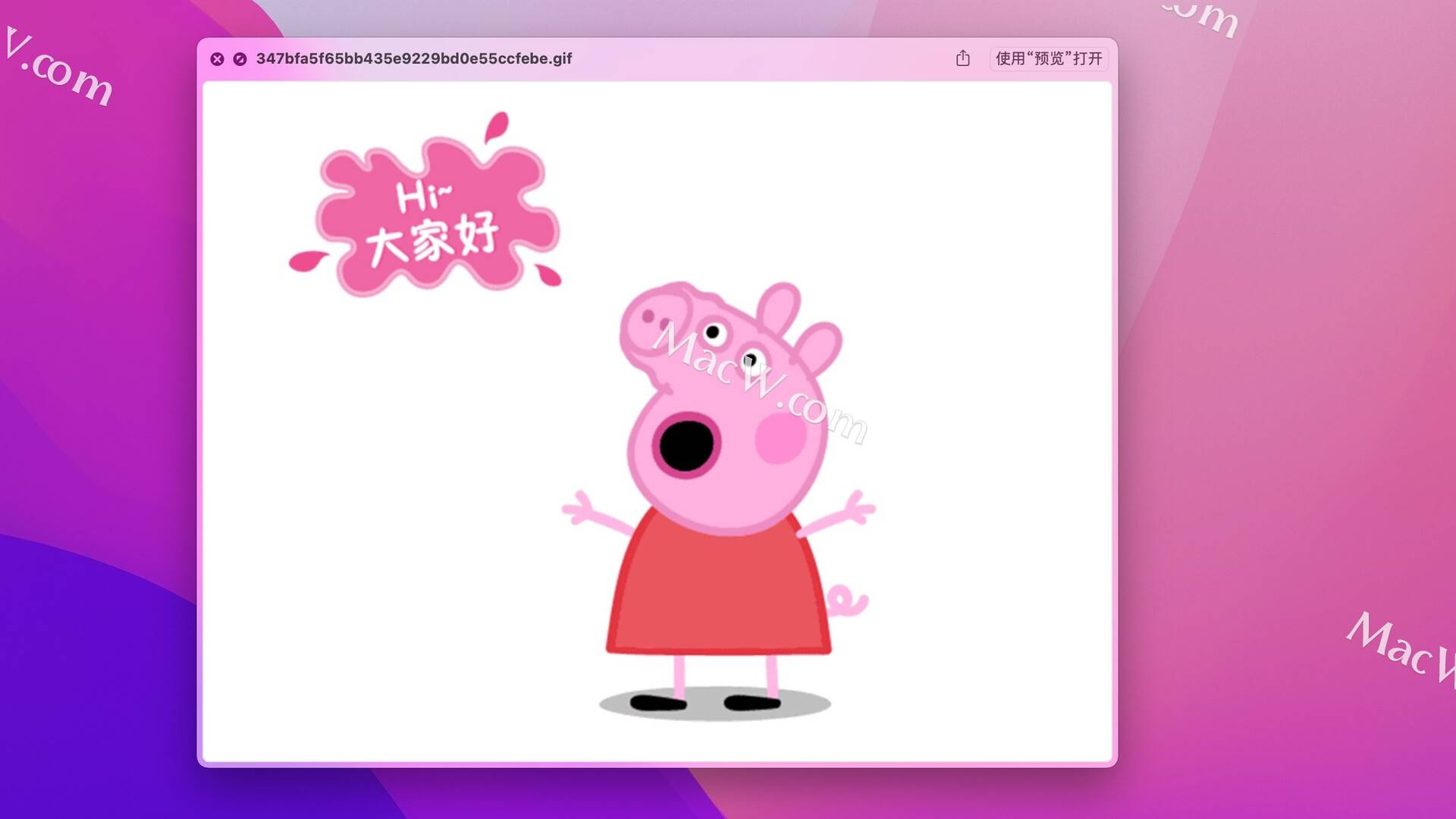Click the rosy pink cheek circle
Screen dimensions: 1456x819
point(780,438)
